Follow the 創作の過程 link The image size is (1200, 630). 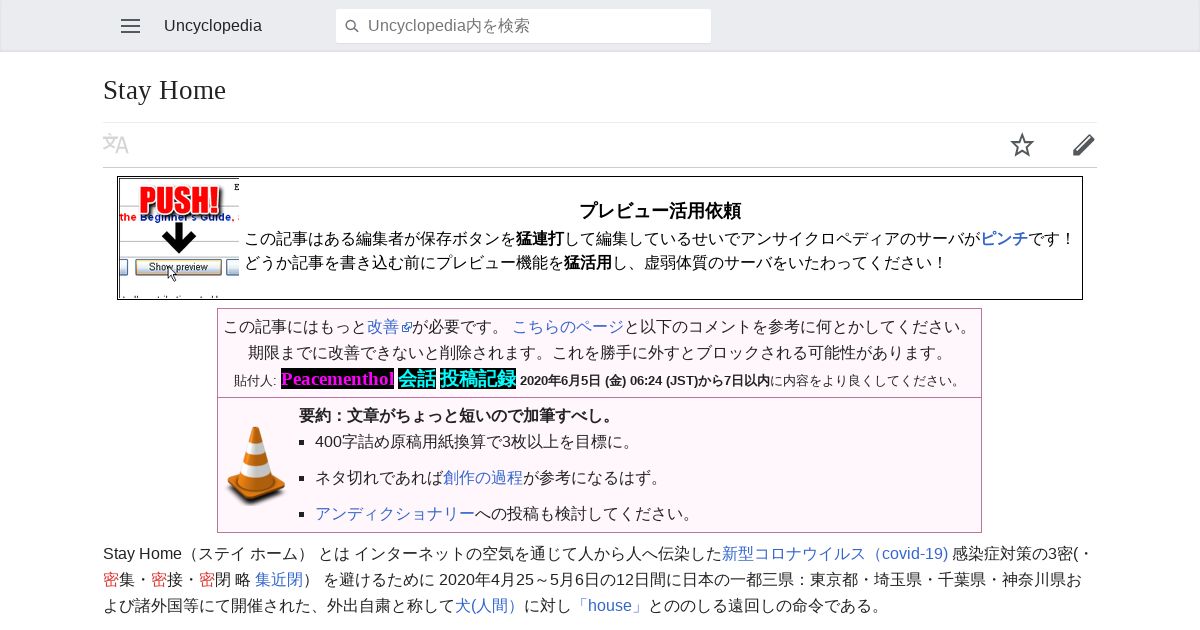coord(483,478)
